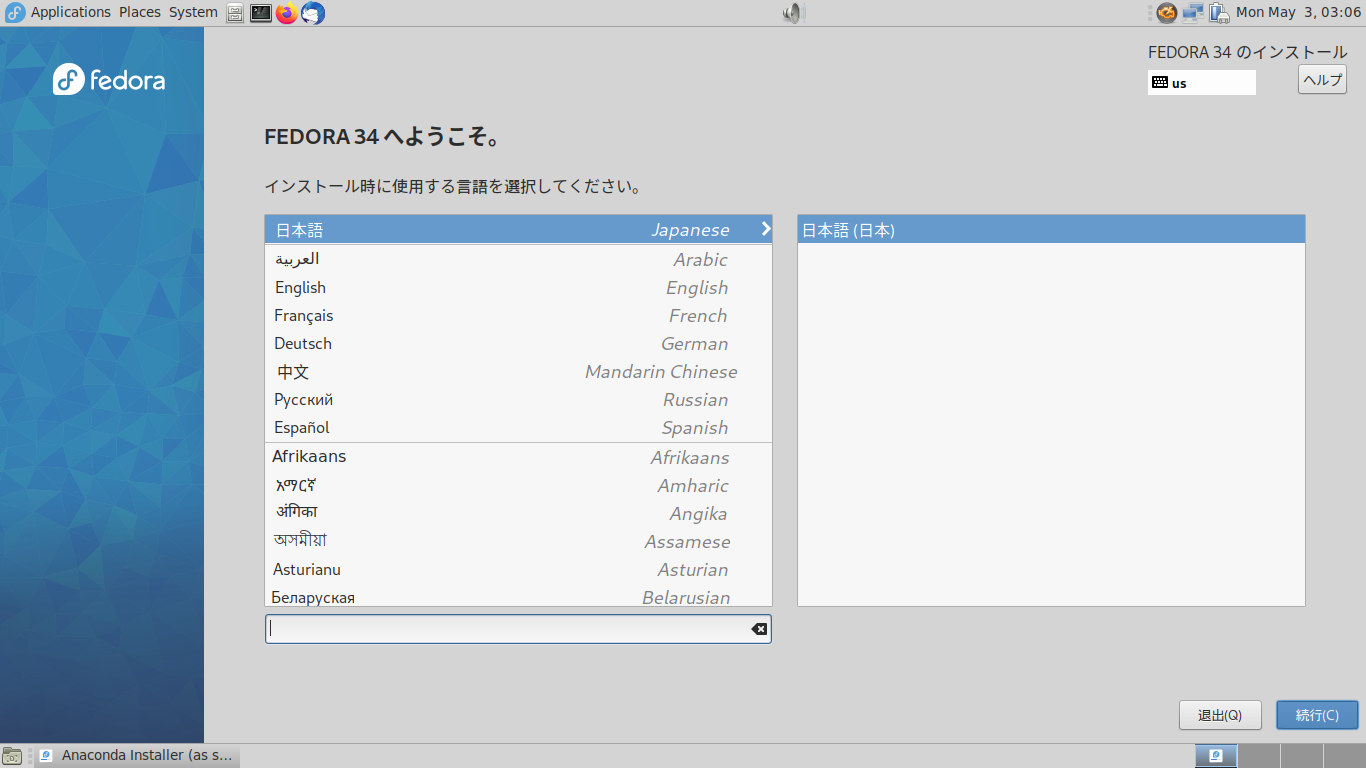Select the Amharic language row
The width and height of the screenshot is (1366, 768).
click(x=518, y=485)
